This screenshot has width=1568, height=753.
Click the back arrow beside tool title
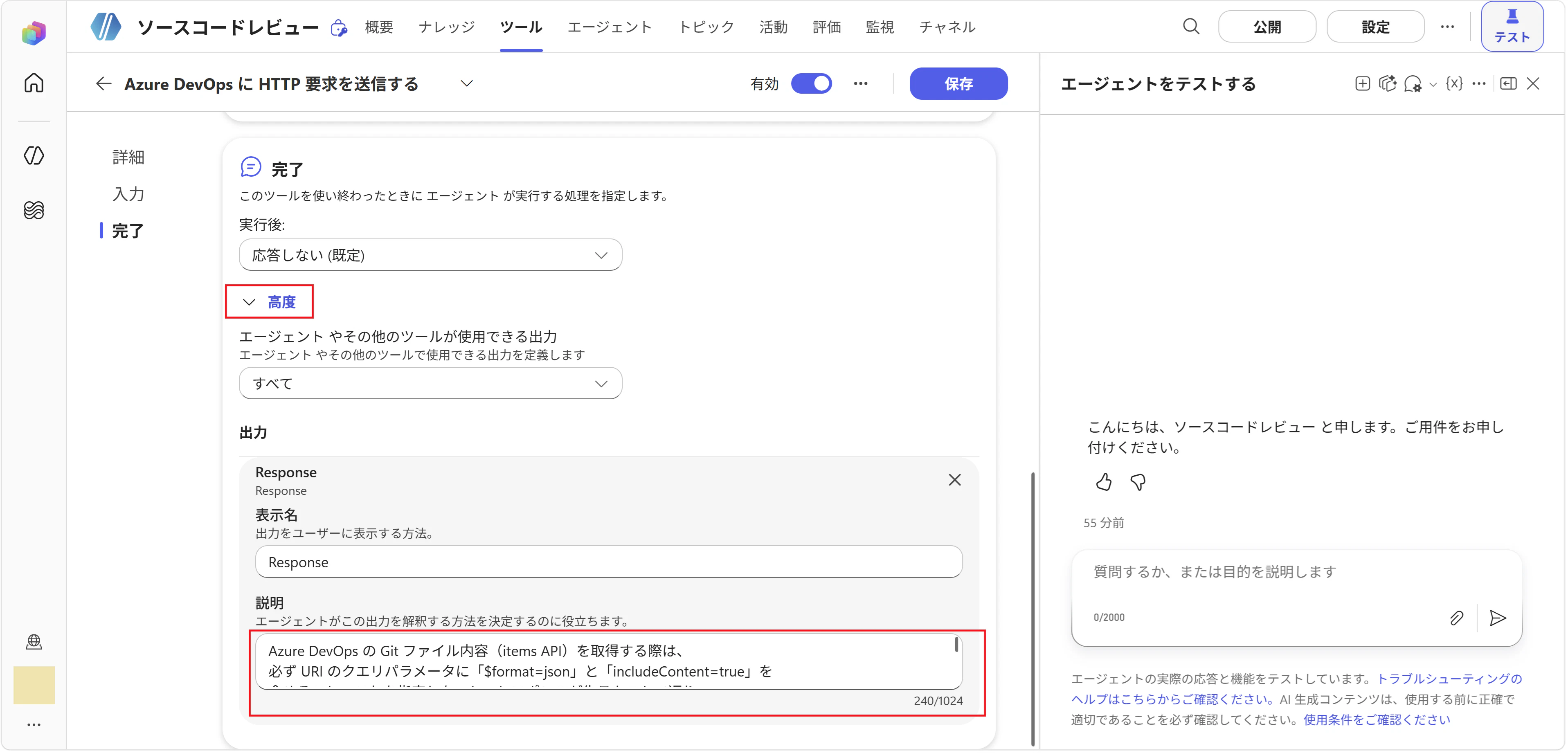(103, 84)
